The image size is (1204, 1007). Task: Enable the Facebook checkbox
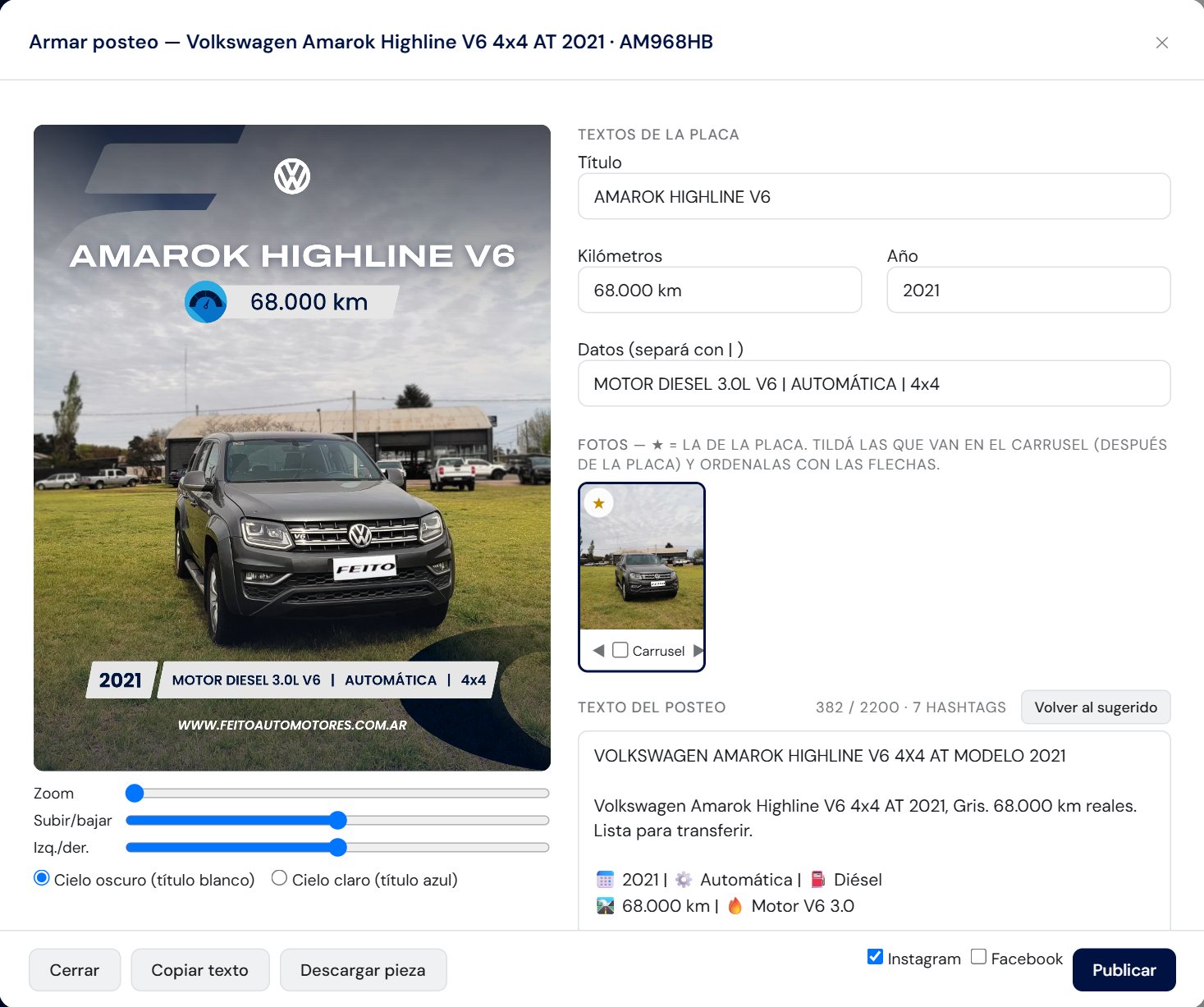pos(978,957)
